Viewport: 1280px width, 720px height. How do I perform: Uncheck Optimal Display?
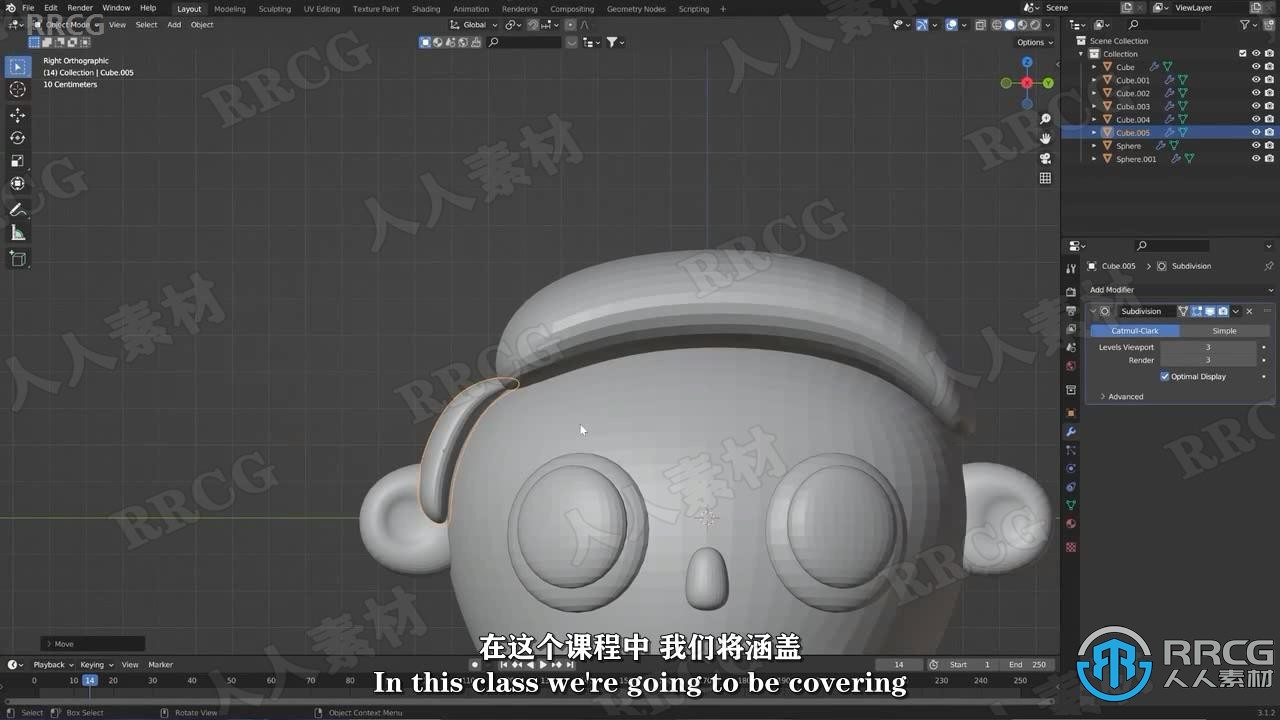pyautogui.click(x=1165, y=377)
